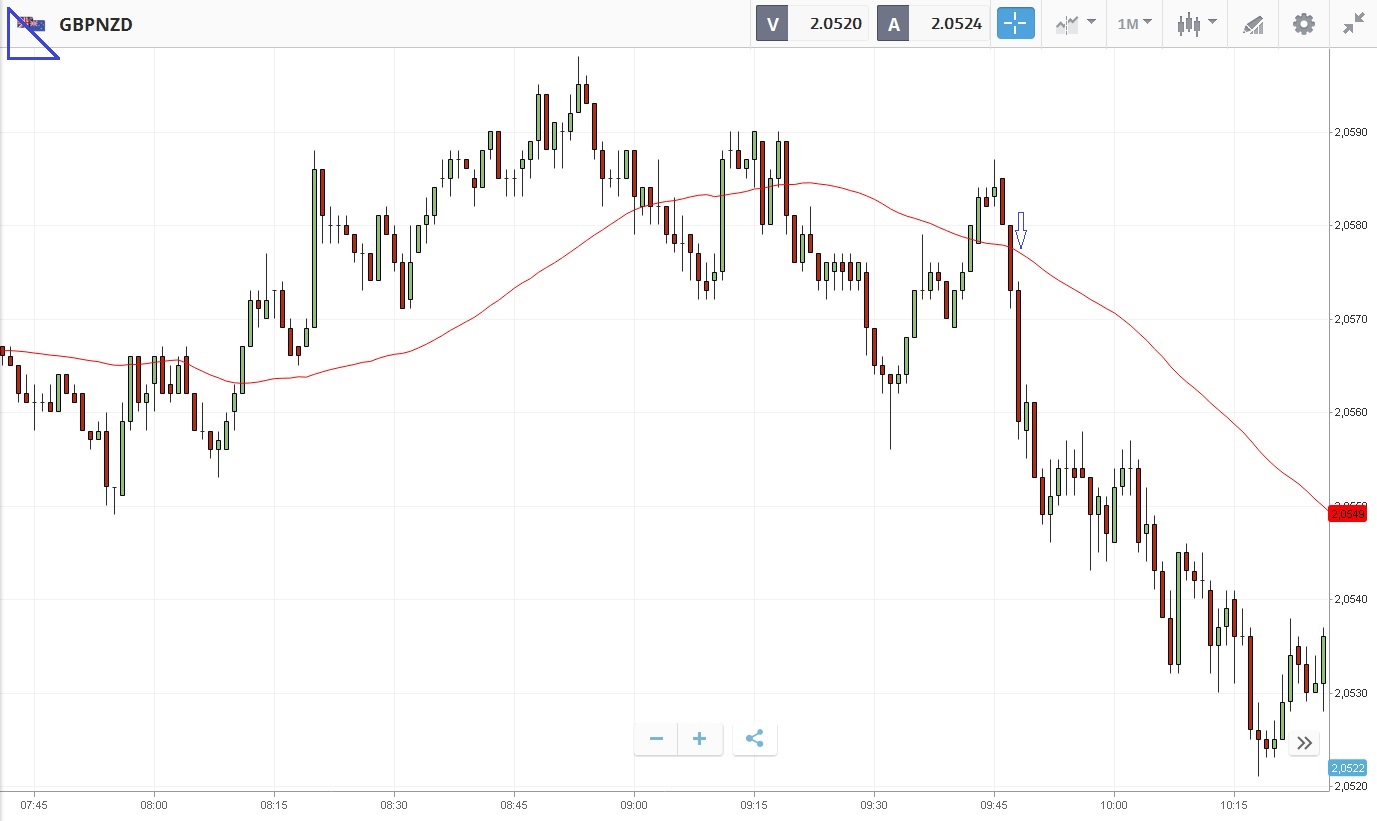
Task: Open chart settings gear
Action: pos(1304,24)
